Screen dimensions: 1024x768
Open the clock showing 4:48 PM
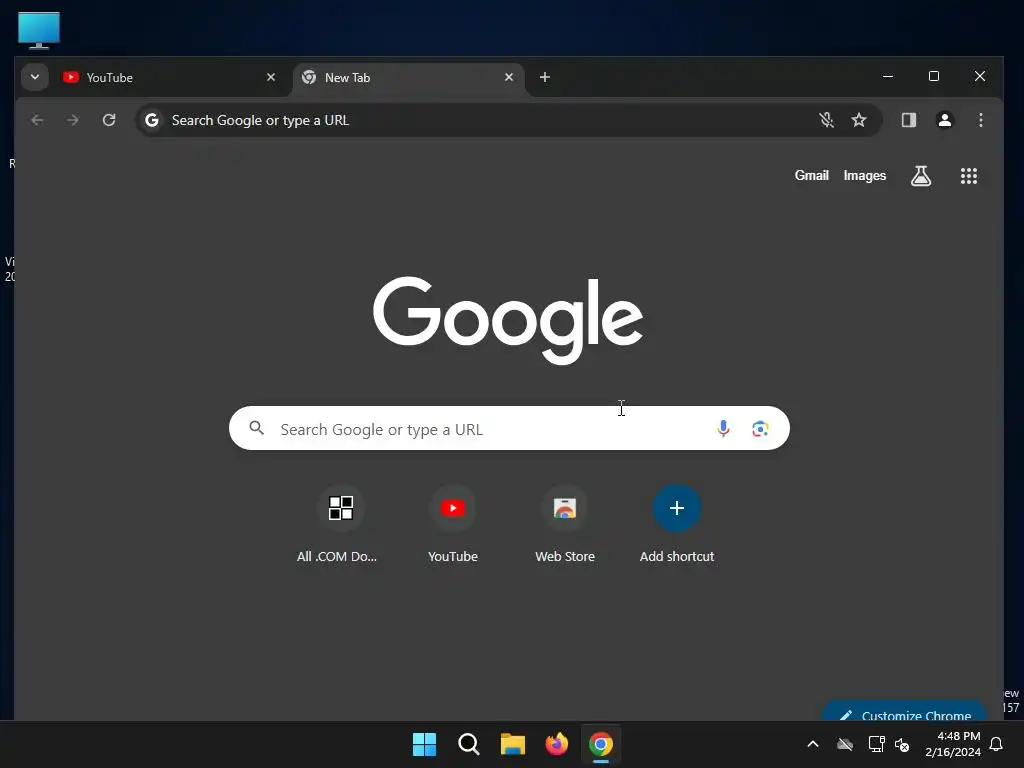point(953,744)
